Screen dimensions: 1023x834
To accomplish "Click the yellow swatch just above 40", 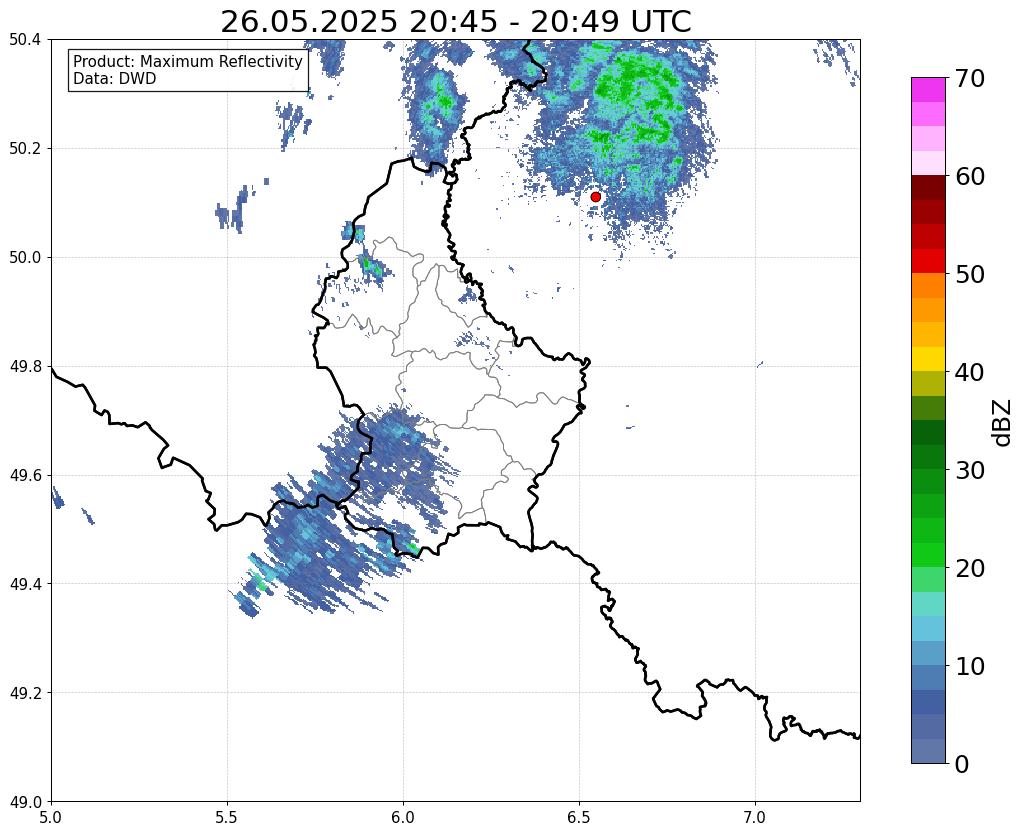I will coord(928,360).
